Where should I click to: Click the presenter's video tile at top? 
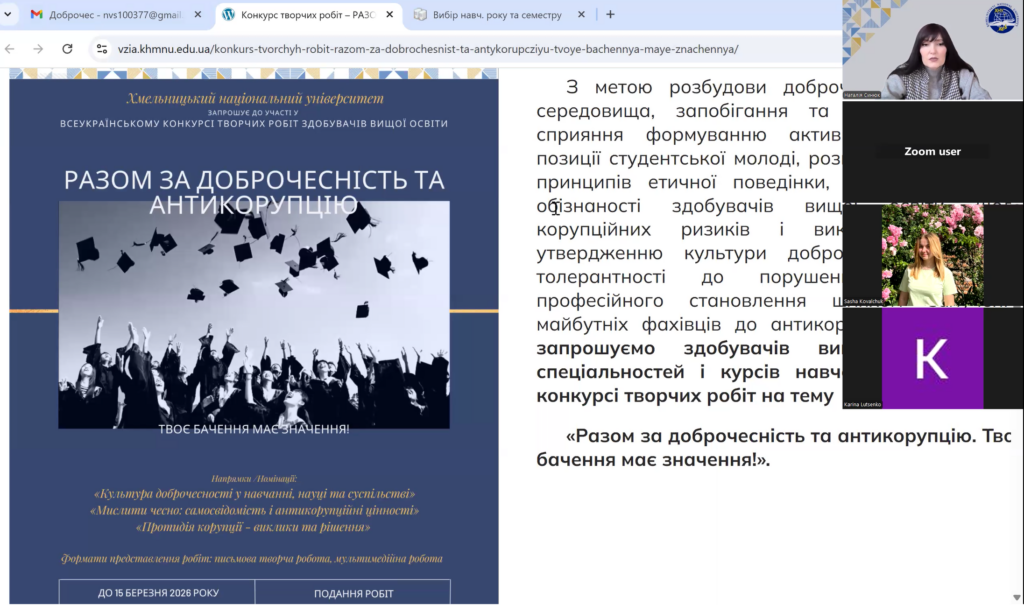click(932, 50)
